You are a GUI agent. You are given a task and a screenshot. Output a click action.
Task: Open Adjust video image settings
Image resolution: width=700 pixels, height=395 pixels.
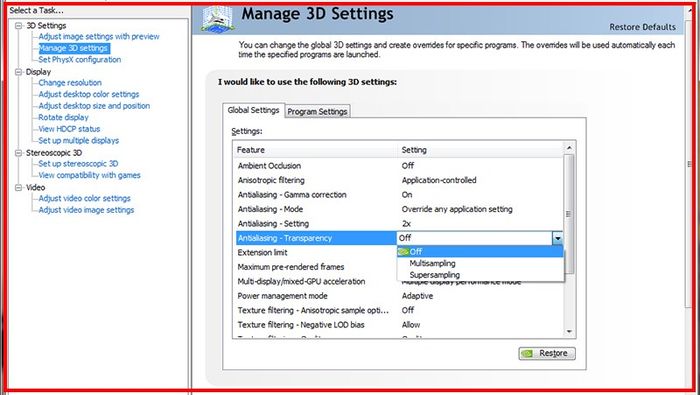[86, 211]
